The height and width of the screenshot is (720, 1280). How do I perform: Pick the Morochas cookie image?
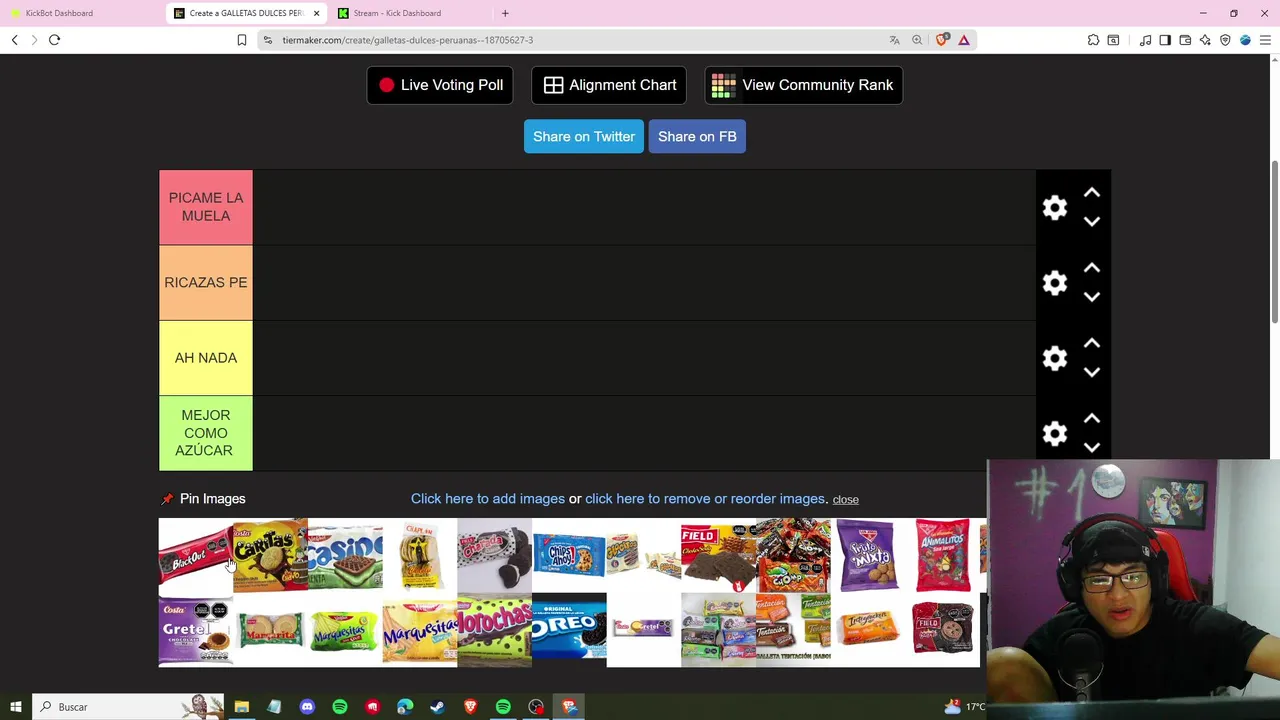(494, 630)
